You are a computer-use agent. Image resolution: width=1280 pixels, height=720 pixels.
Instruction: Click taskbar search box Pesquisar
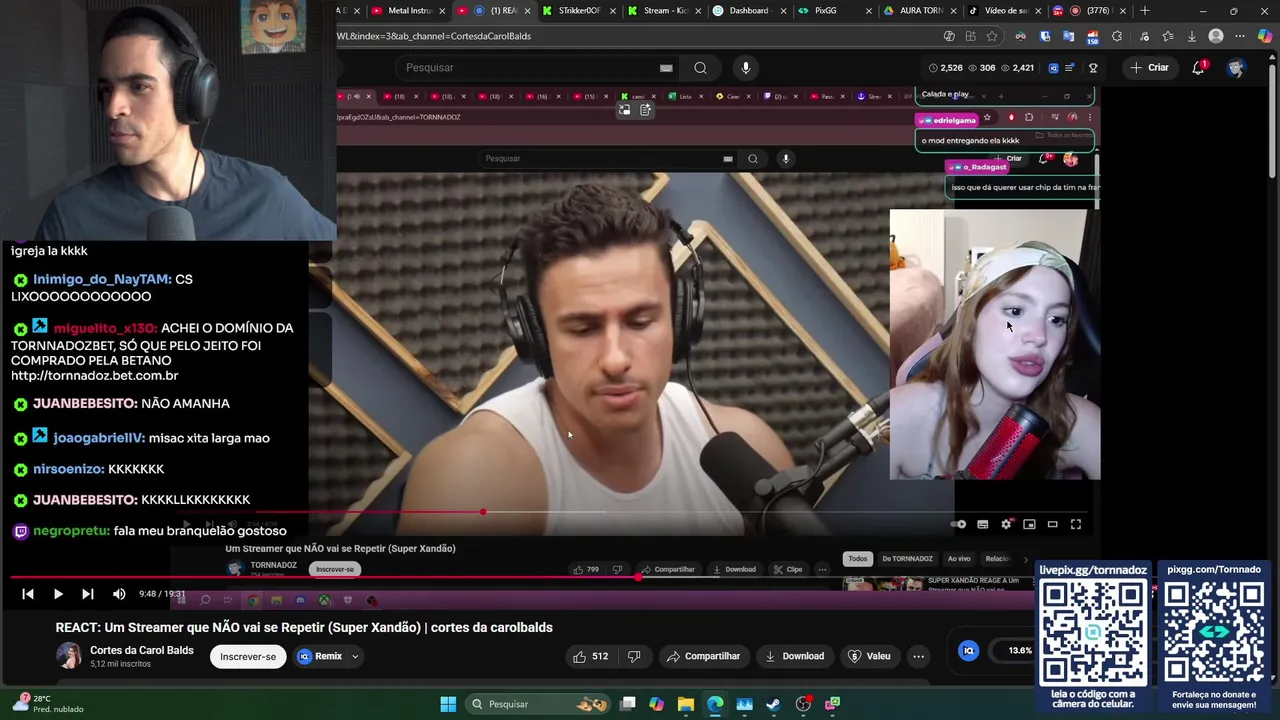pos(538,704)
